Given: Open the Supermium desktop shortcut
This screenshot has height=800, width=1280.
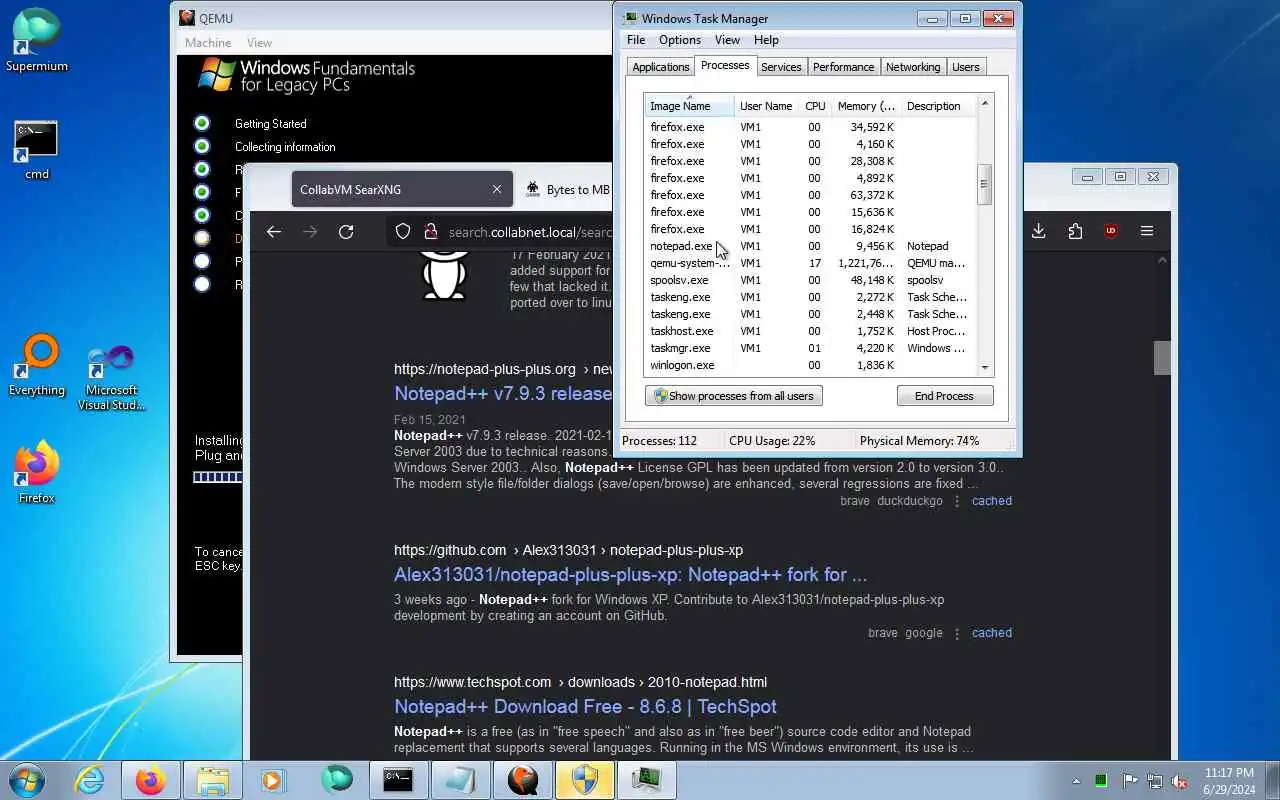Looking at the screenshot, I should click(37, 40).
